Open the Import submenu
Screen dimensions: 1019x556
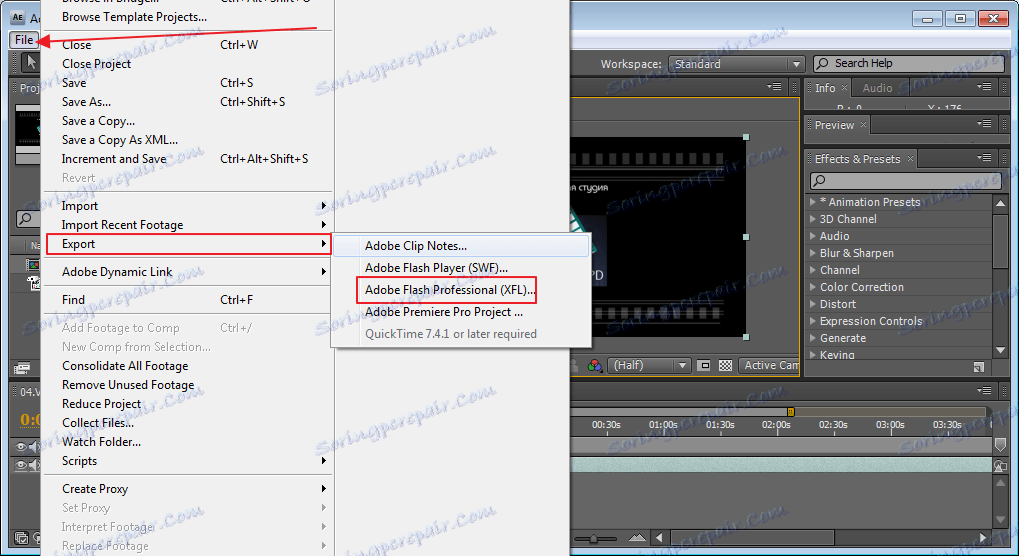187,206
